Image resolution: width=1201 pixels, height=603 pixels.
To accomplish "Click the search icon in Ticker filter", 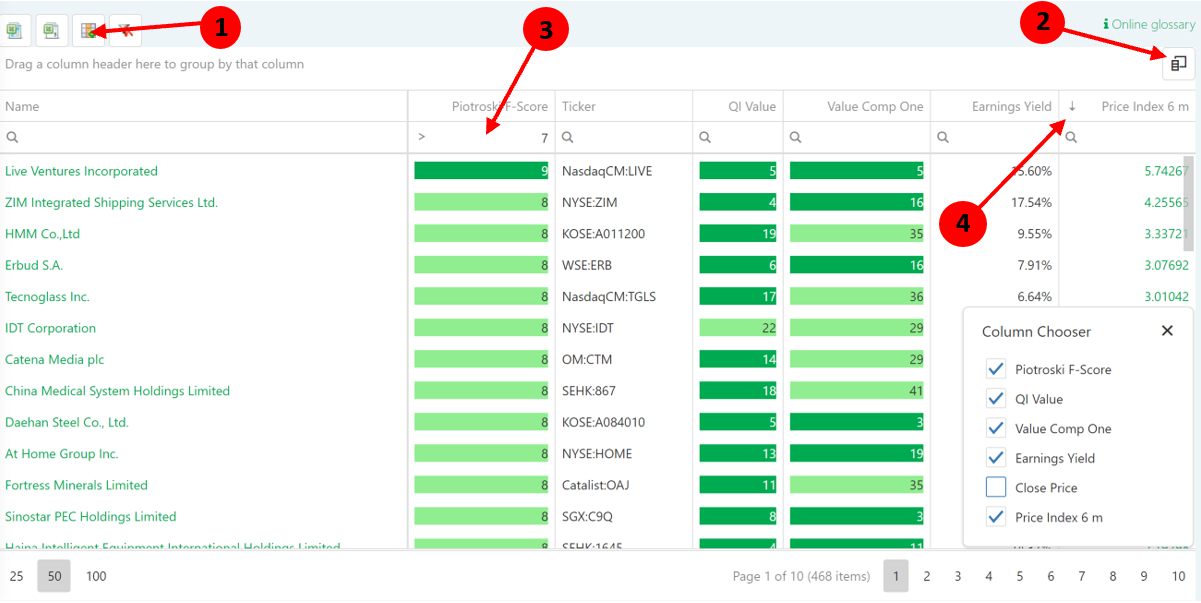I will click(566, 136).
